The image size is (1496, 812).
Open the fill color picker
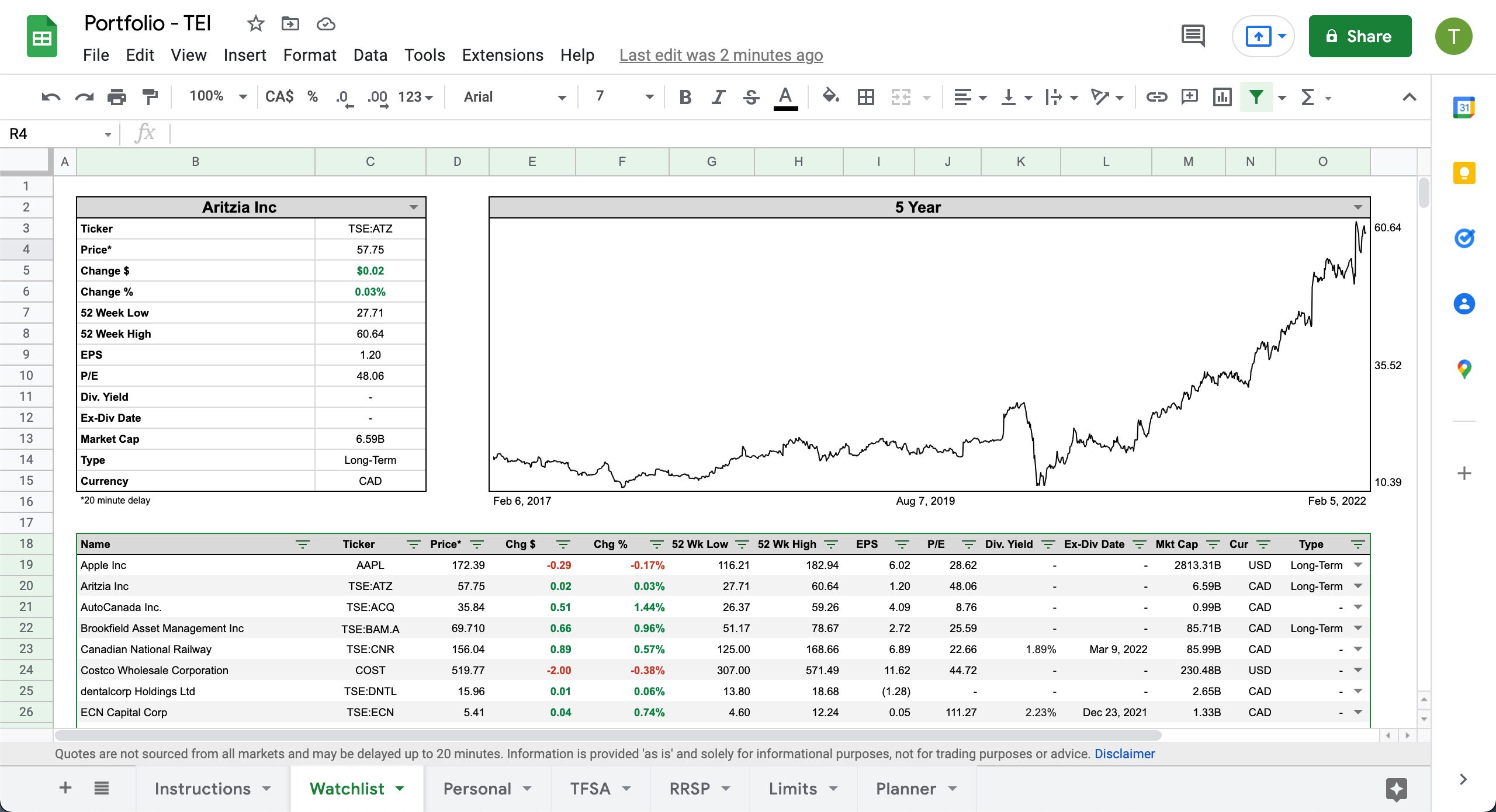coord(830,97)
